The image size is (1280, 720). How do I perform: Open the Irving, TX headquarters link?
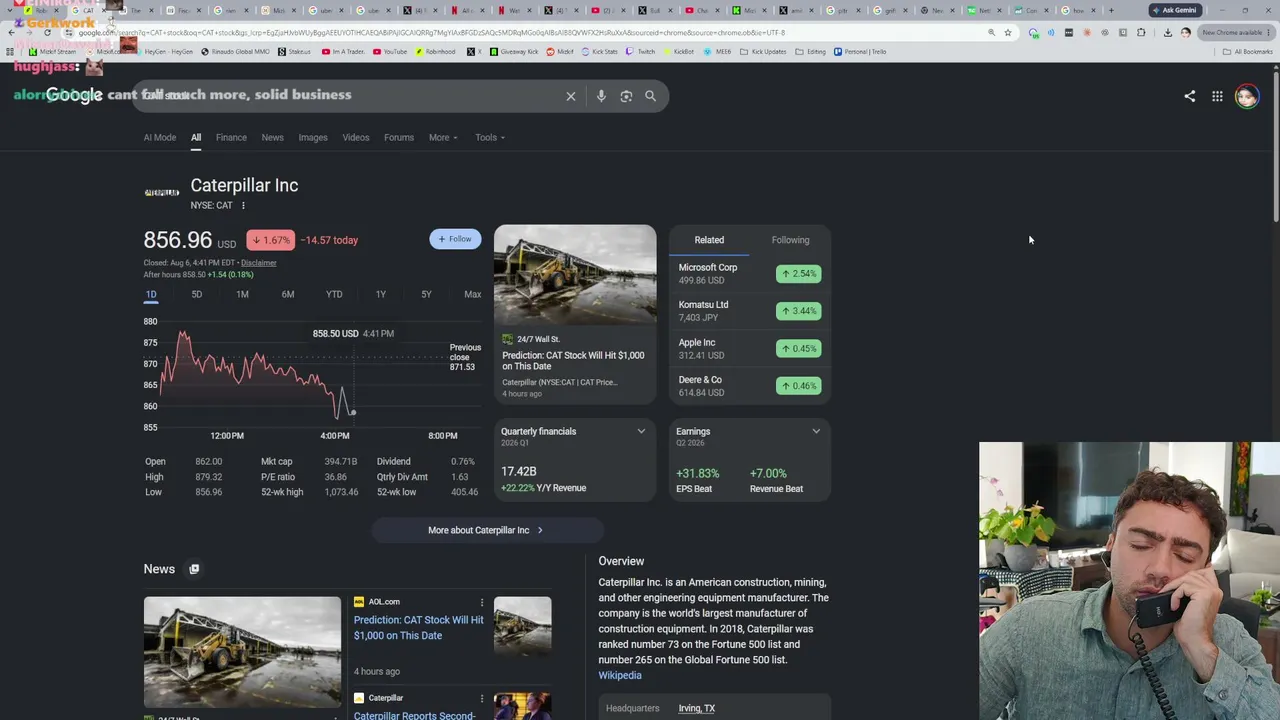coord(697,709)
